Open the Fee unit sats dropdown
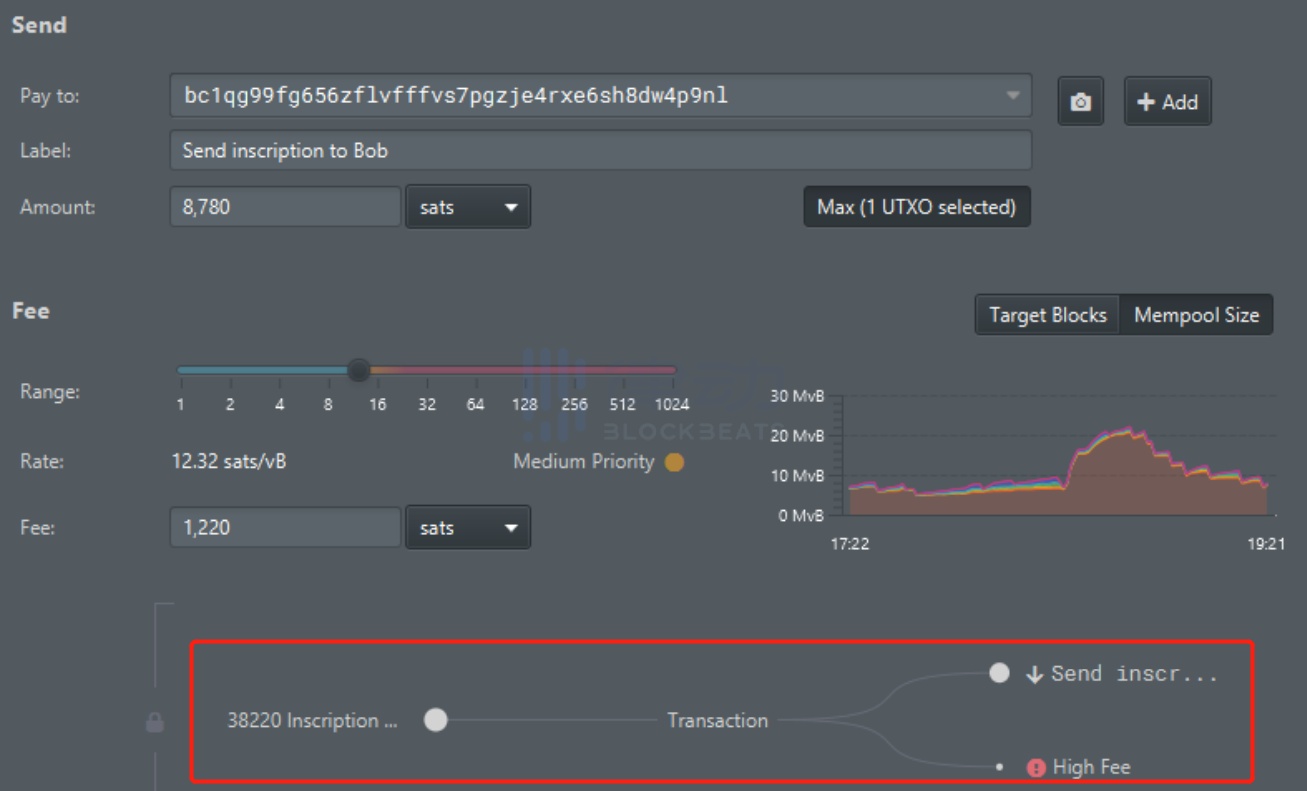Image resolution: width=1307 pixels, height=791 pixels. tap(468, 527)
